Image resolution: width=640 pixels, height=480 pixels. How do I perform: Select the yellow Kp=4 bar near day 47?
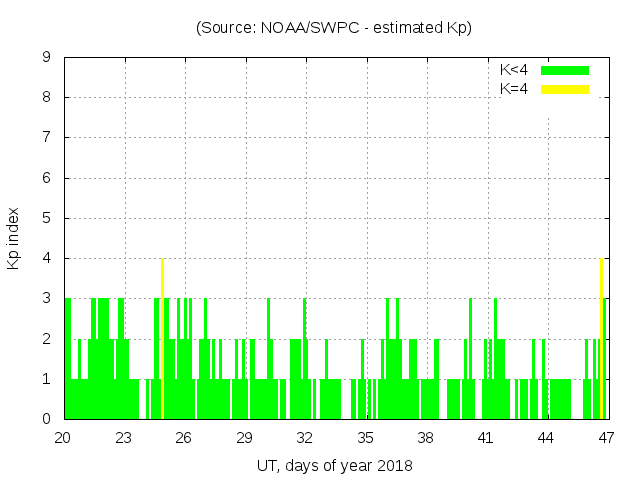click(x=601, y=338)
